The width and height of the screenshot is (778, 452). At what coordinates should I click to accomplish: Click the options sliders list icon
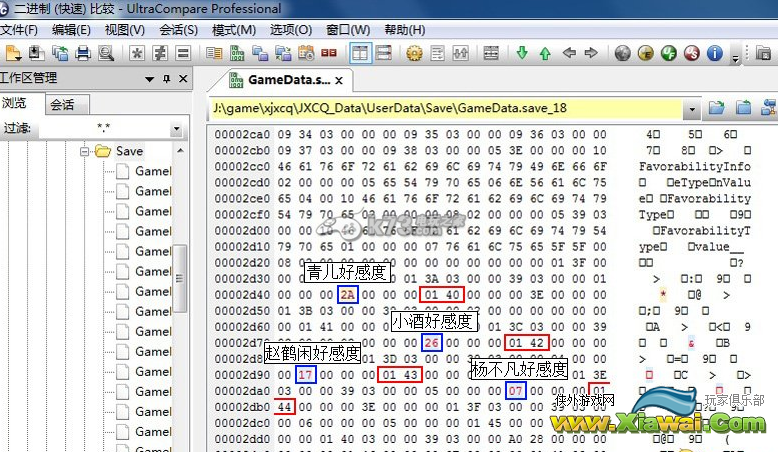[x=438, y=53]
